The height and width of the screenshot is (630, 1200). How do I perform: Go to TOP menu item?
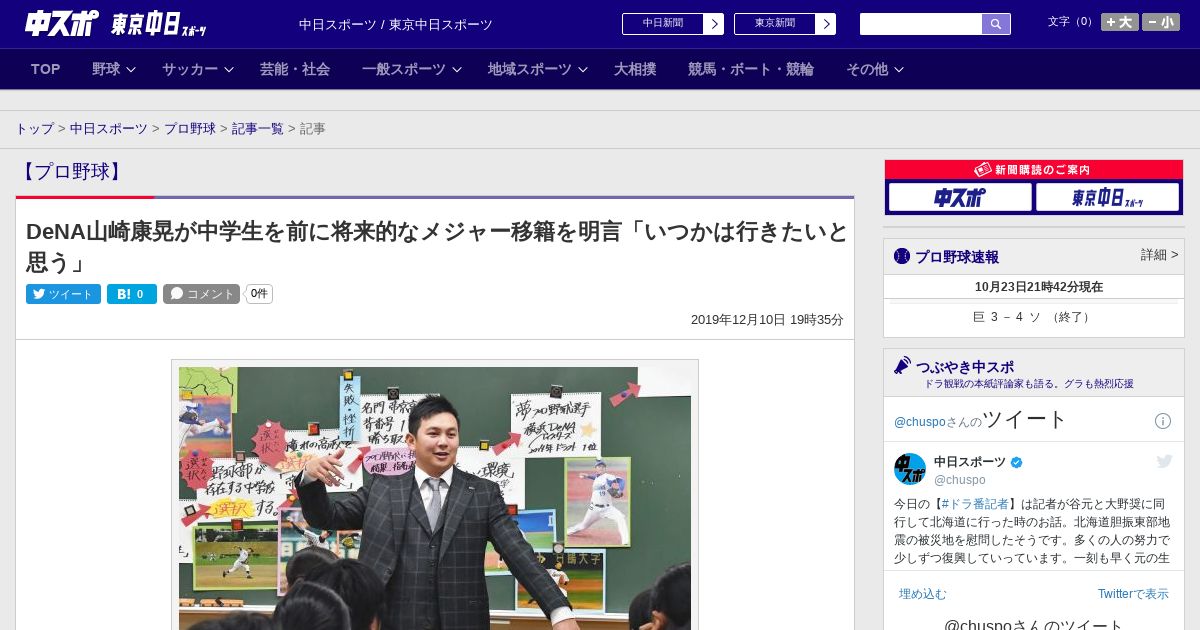click(x=46, y=69)
